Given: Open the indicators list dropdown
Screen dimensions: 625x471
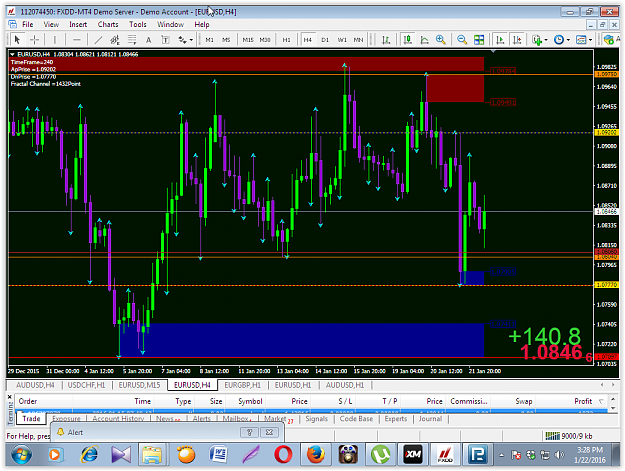Looking at the screenshot, I should [540, 39].
